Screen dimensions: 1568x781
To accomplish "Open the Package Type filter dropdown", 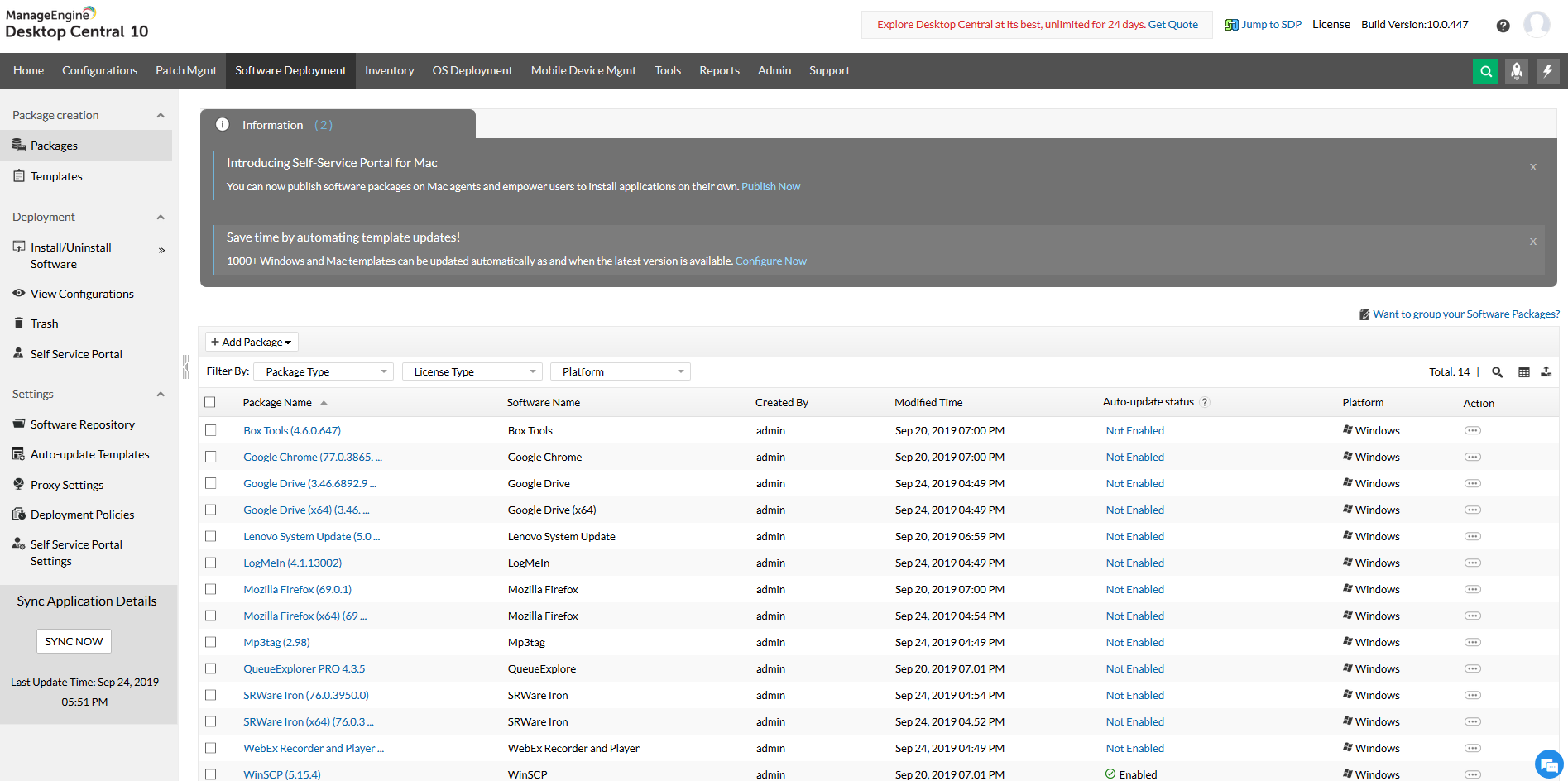I will pyautogui.click(x=323, y=371).
